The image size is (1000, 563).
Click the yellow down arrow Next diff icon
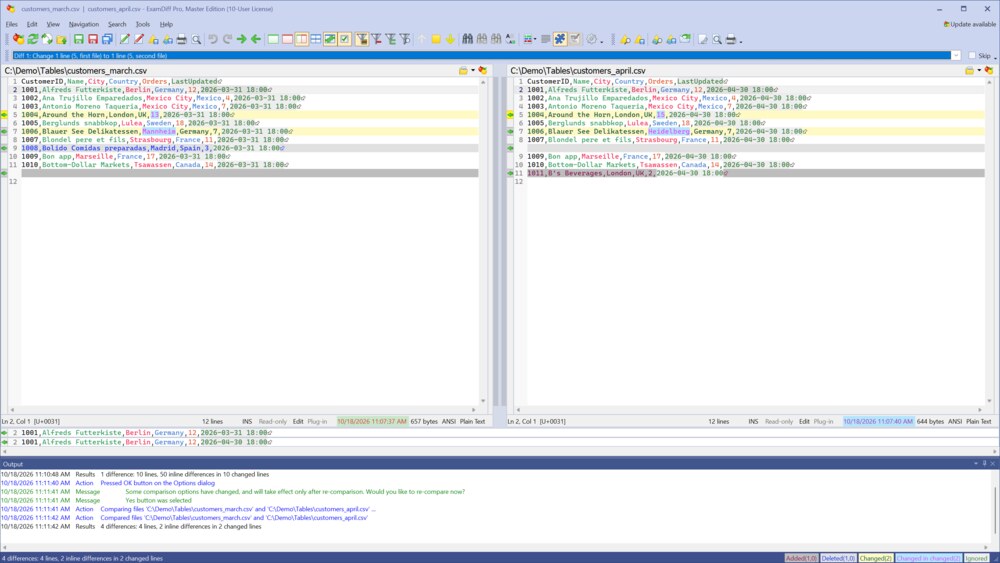point(450,40)
